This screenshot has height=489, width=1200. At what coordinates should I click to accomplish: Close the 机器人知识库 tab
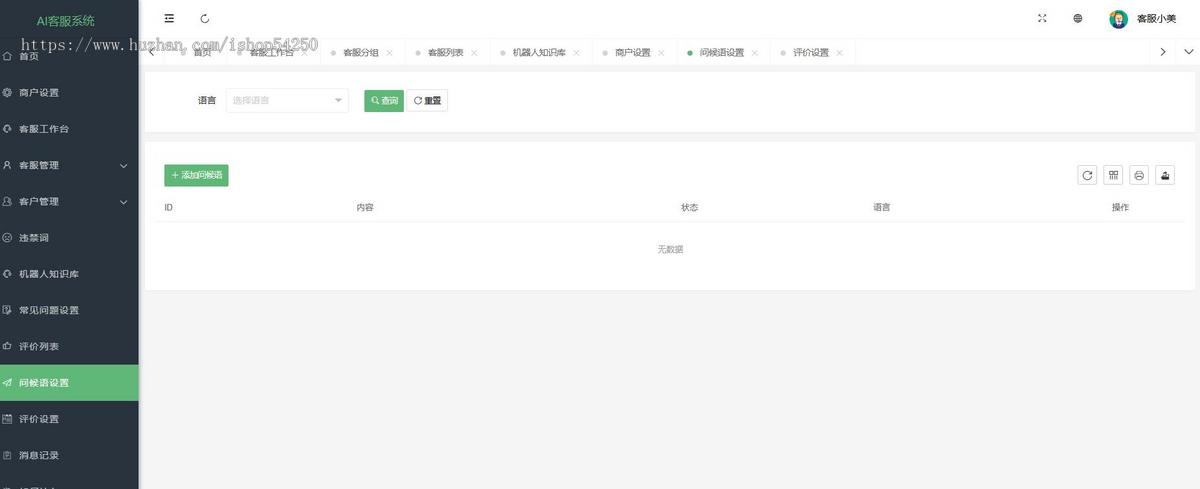[x=576, y=53]
